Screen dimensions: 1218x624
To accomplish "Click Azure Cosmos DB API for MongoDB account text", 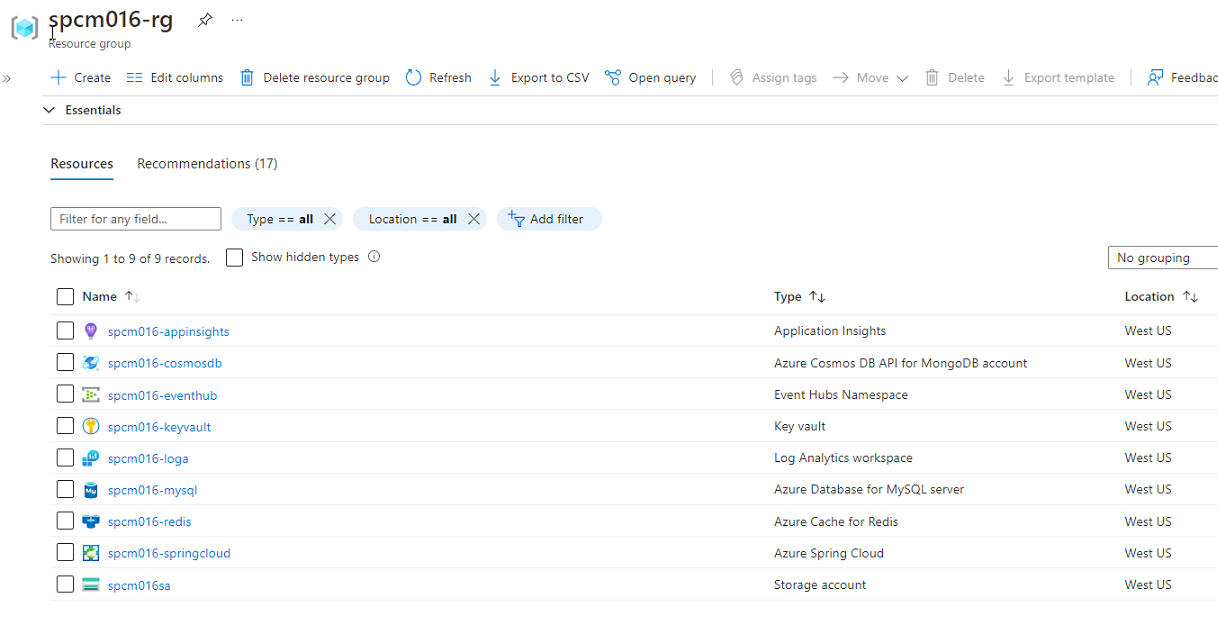I will [x=900, y=363].
